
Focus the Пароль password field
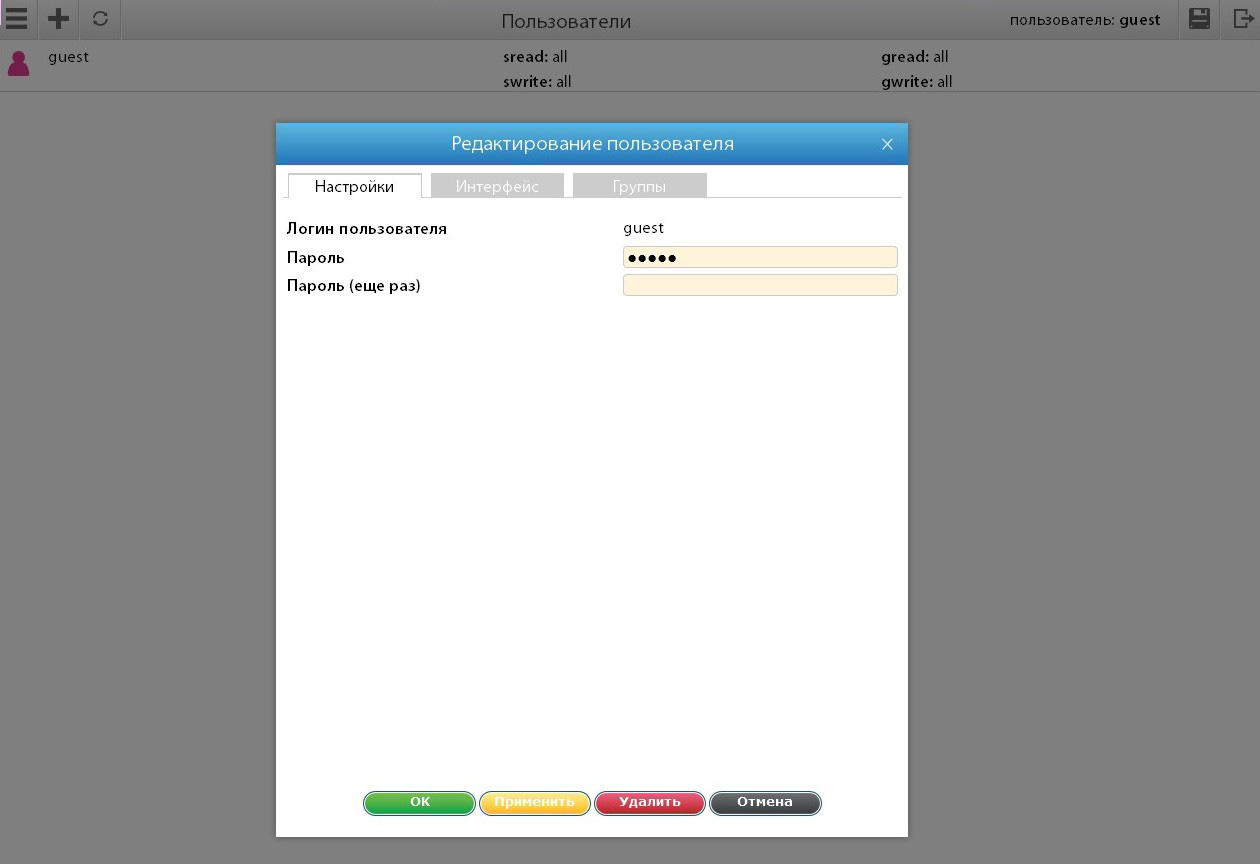(x=760, y=257)
